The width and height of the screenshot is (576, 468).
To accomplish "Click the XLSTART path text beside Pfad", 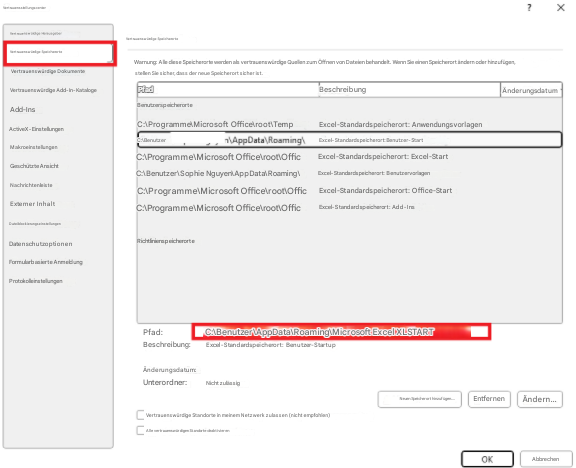I will point(319,332).
